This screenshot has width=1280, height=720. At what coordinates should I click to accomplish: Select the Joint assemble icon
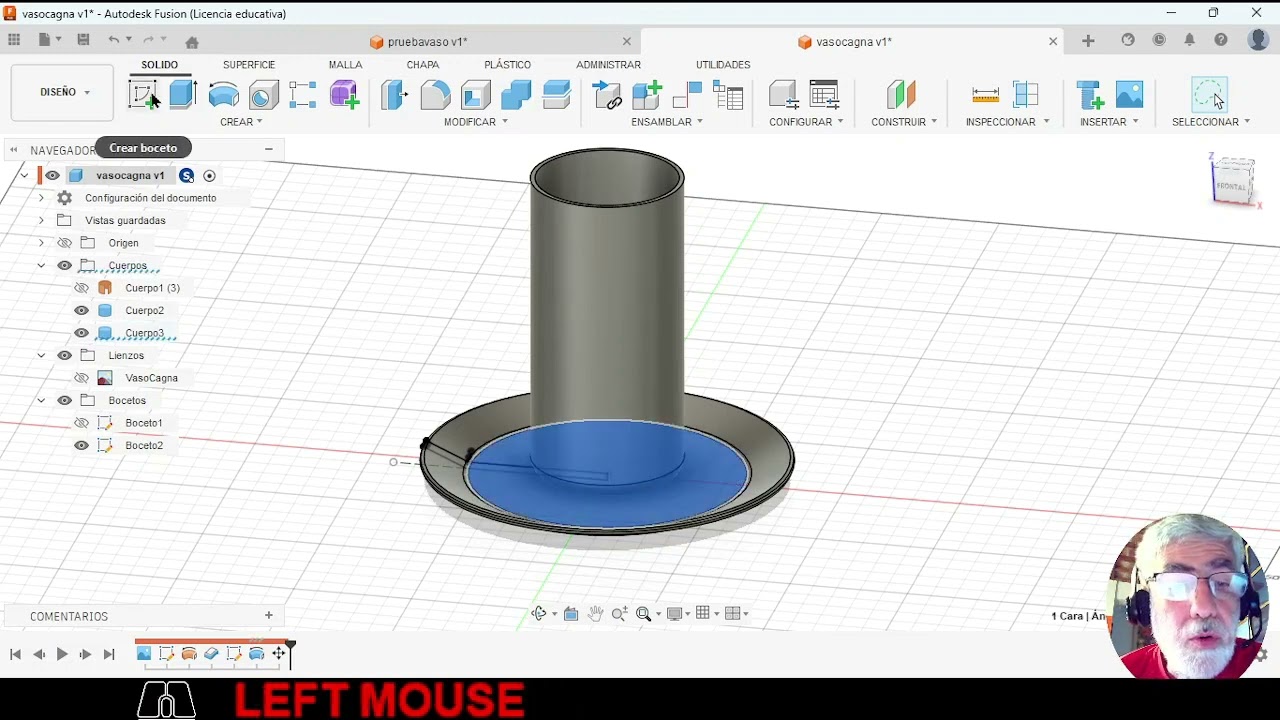click(688, 95)
